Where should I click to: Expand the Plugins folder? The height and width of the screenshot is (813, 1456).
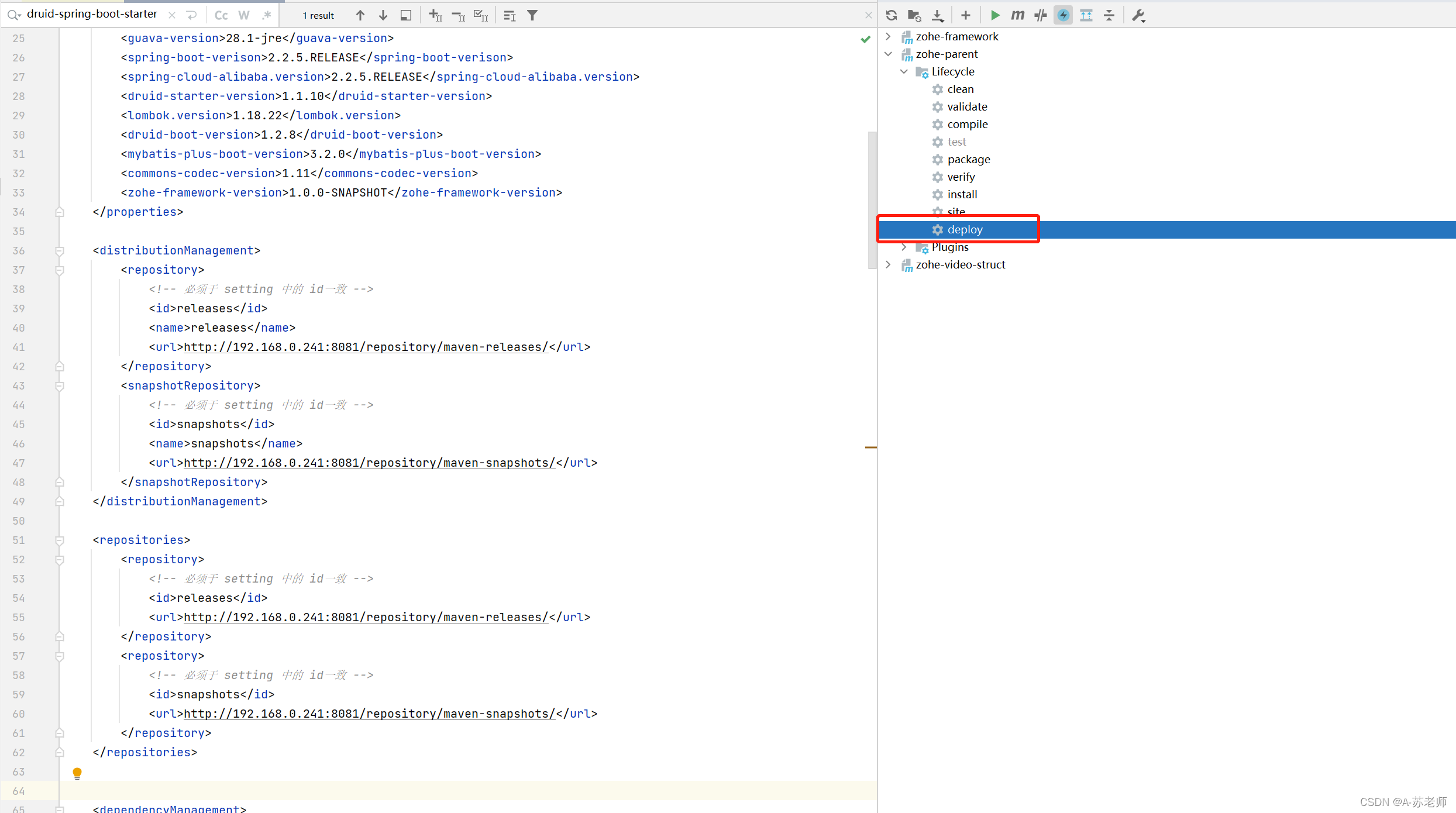pos(904,247)
